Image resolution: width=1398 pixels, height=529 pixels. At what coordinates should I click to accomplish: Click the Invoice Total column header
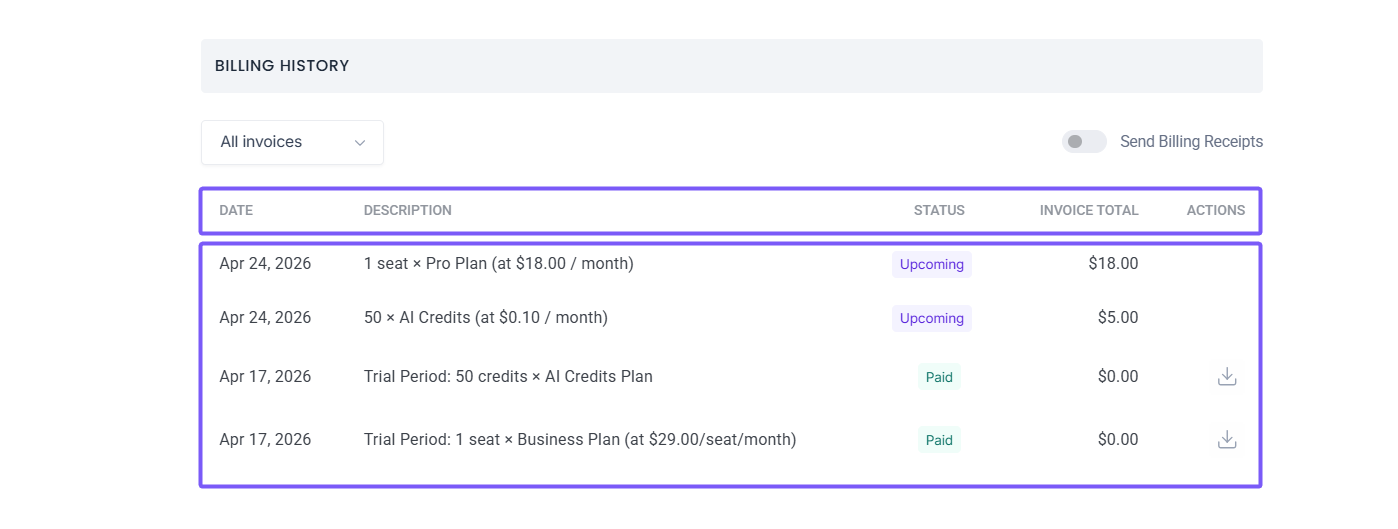point(1088,211)
